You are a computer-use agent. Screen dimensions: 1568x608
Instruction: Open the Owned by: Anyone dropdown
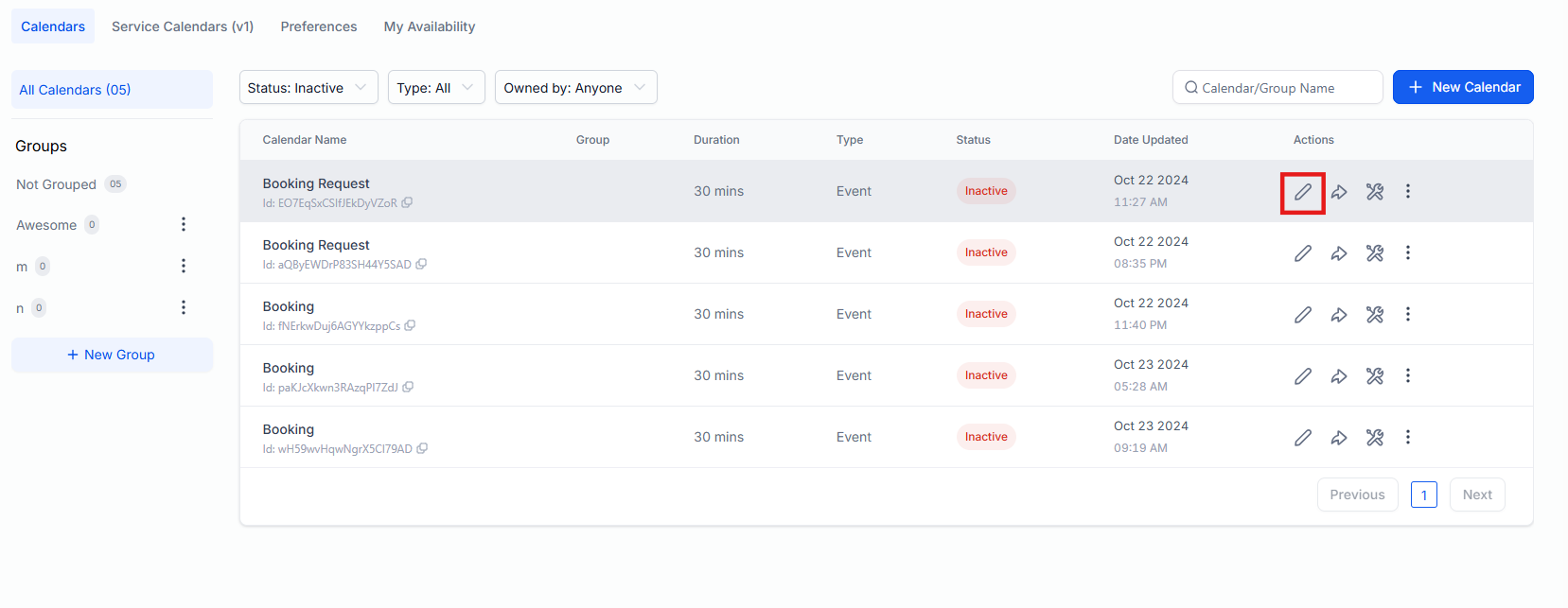coord(574,88)
